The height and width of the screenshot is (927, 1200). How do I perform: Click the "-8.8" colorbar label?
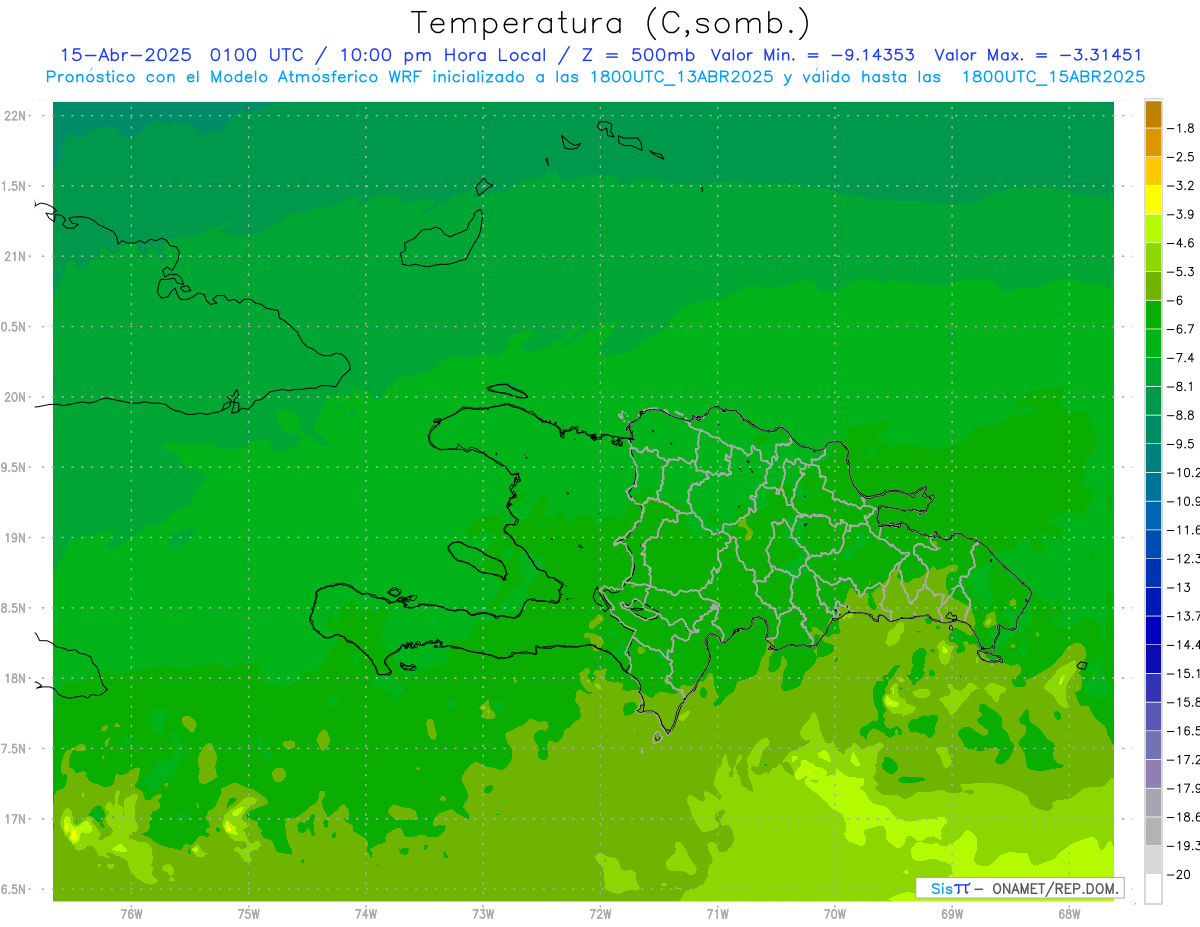coord(1181,415)
